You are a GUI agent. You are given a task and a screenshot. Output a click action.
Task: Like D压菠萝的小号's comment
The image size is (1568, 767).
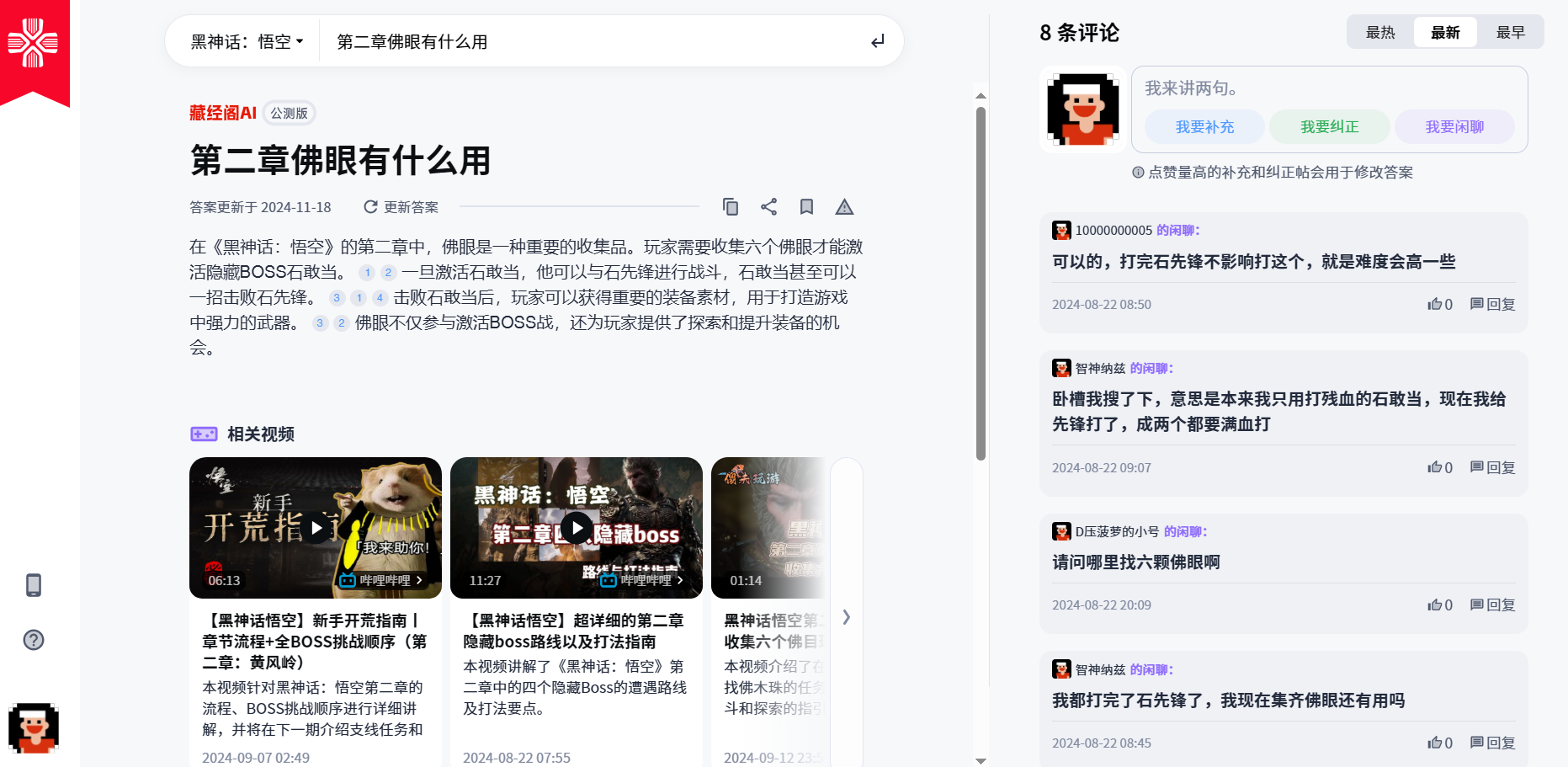tap(1440, 605)
